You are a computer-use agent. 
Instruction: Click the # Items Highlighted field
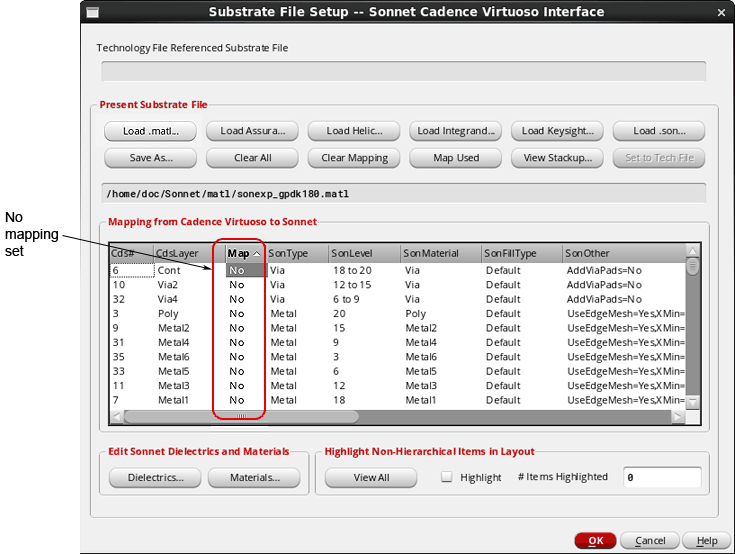tap(662, 477)
